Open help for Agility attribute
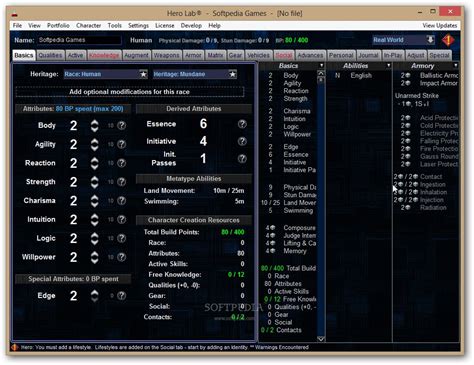The height and width of the screenshot is (365, 474). (122, 144)
